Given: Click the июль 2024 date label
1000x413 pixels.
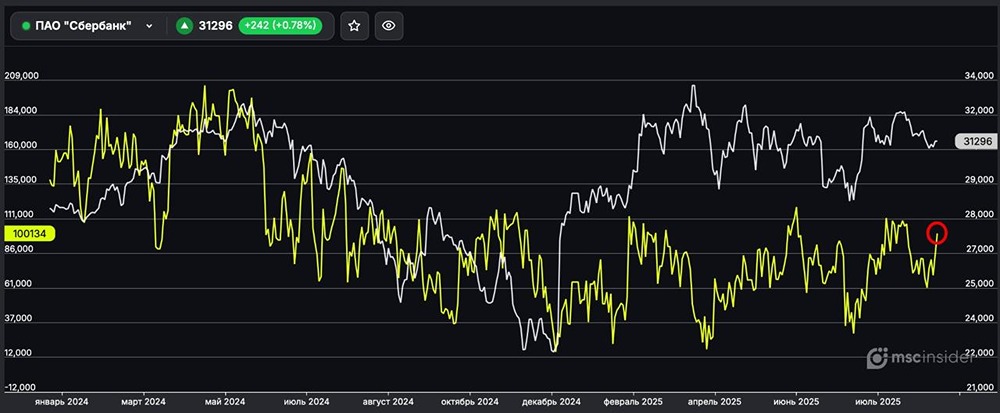Looking at the screenshot, I should coord(306,402).
